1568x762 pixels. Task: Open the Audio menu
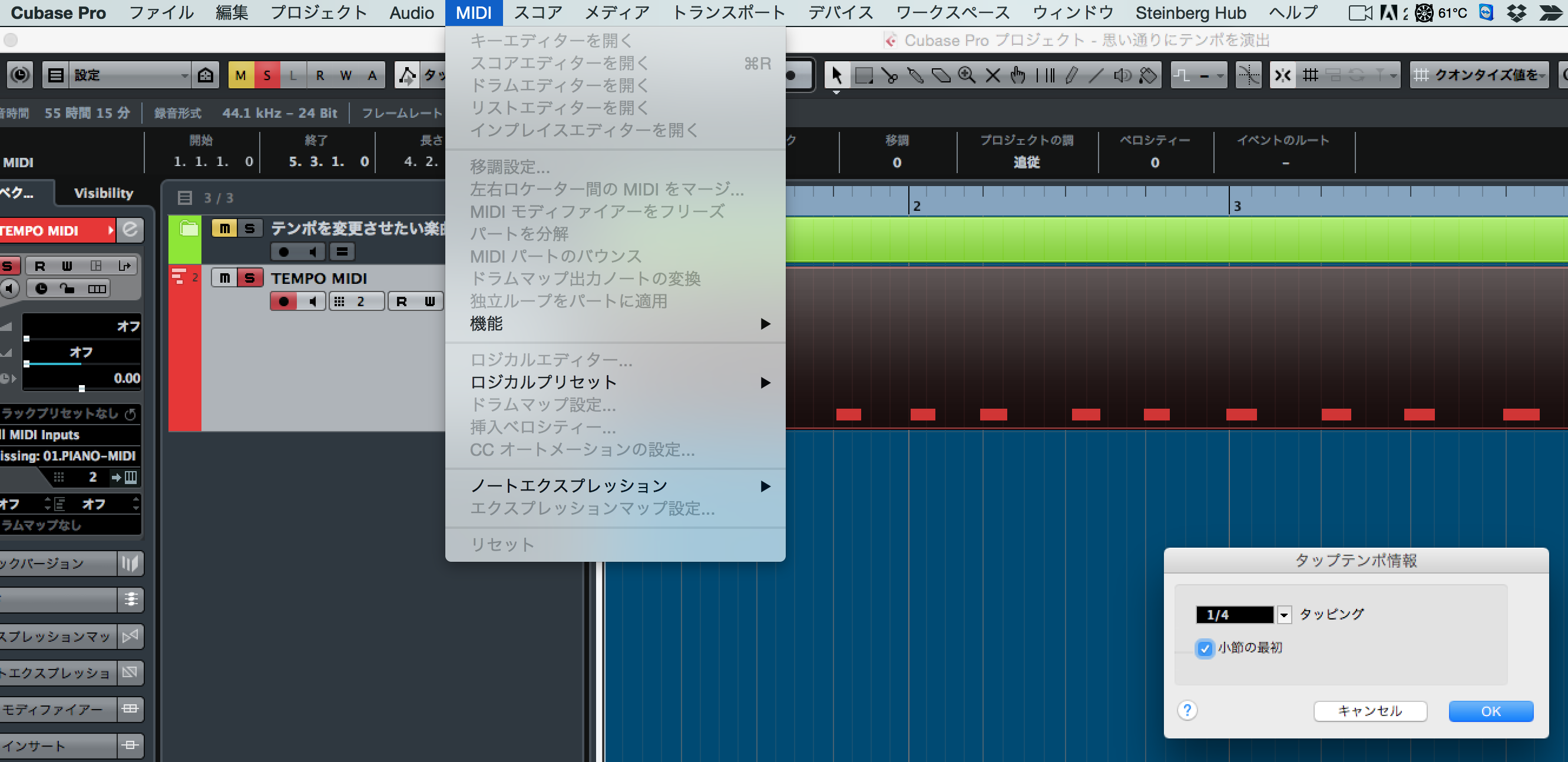click(x=412, y=13)
